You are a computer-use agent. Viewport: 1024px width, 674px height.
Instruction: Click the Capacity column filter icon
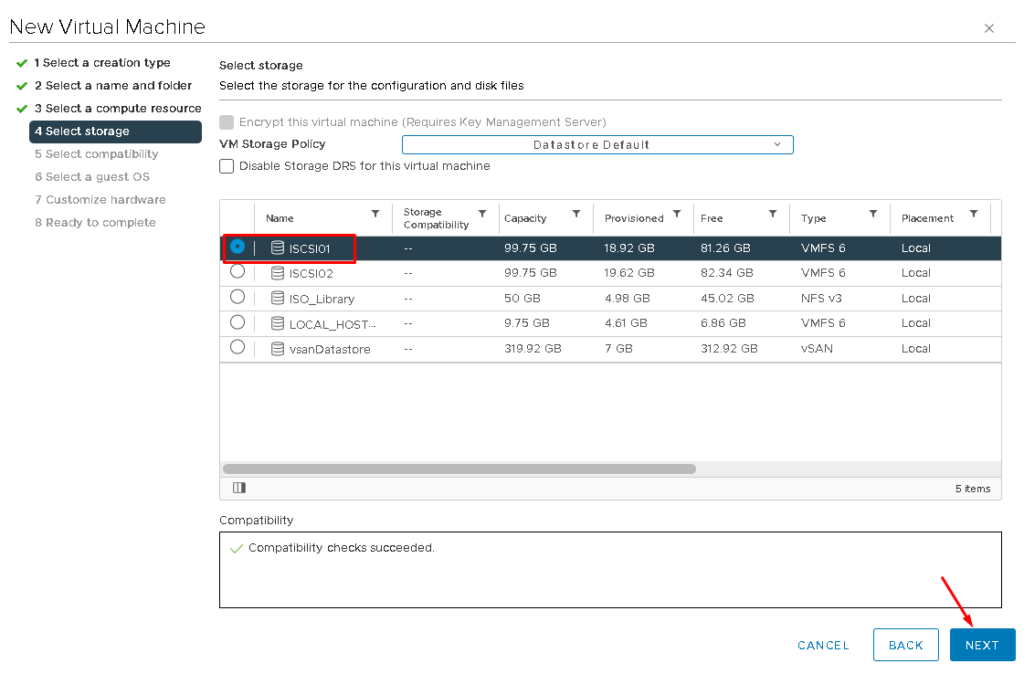click(576, 214)
